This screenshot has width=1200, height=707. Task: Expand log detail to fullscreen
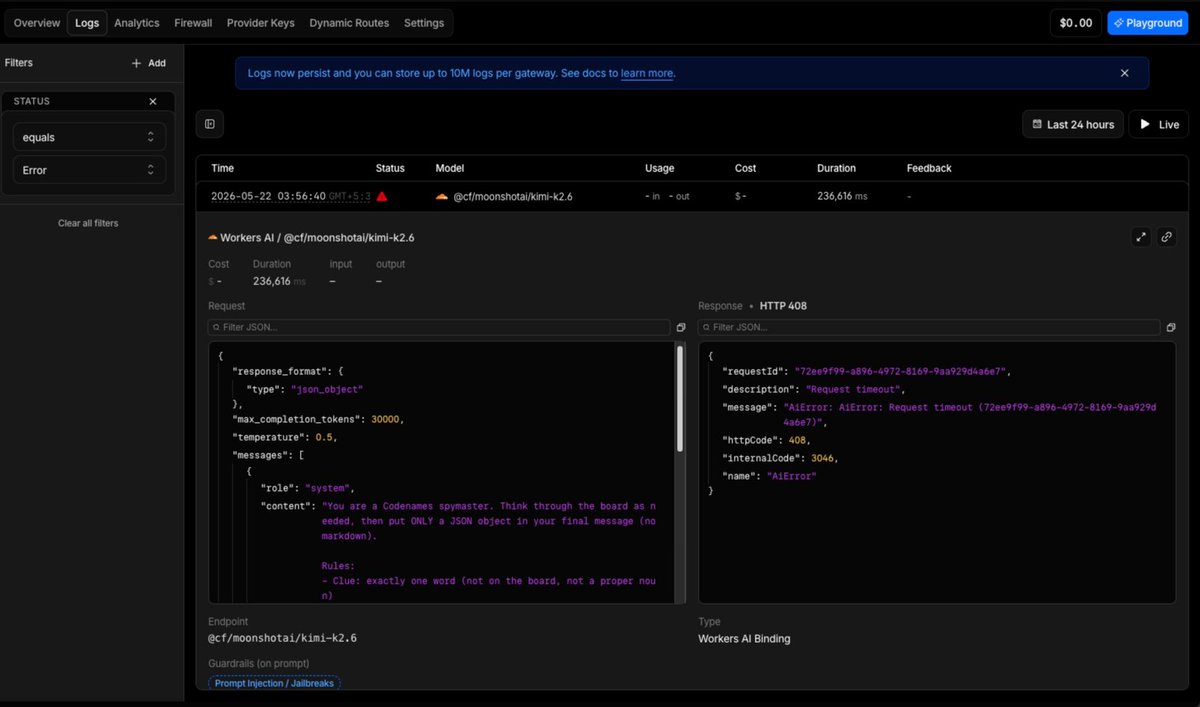tap(1141, 237)
